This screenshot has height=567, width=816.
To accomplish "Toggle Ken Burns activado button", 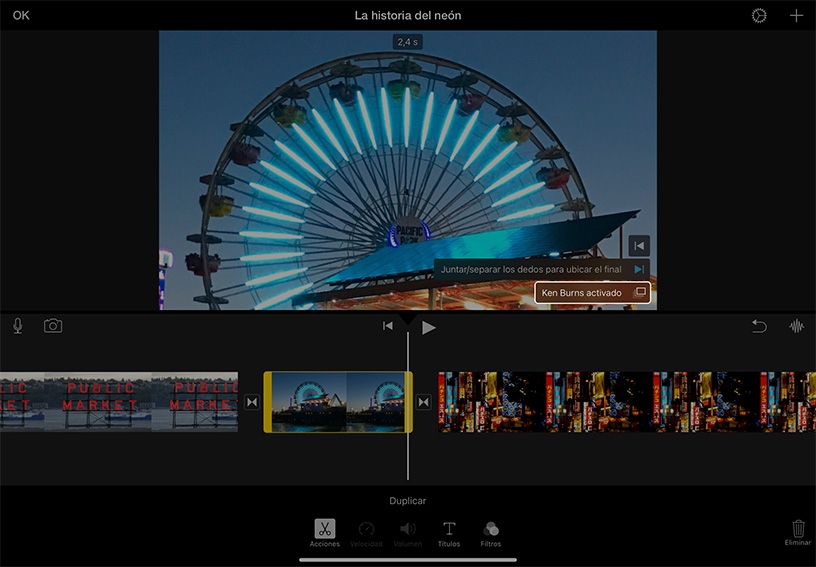I will [592, 293].
